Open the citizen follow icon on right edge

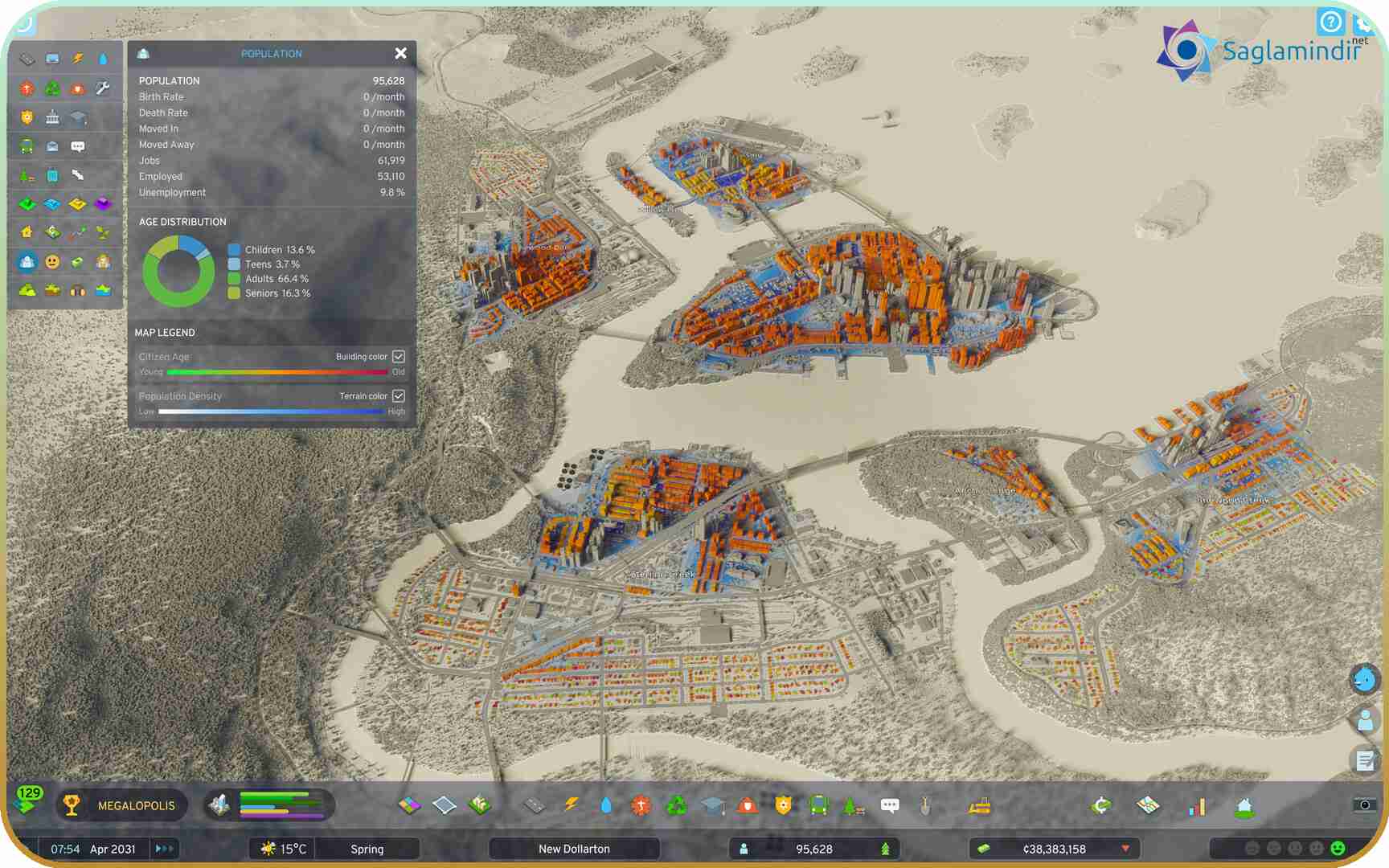coord(1365,719)
